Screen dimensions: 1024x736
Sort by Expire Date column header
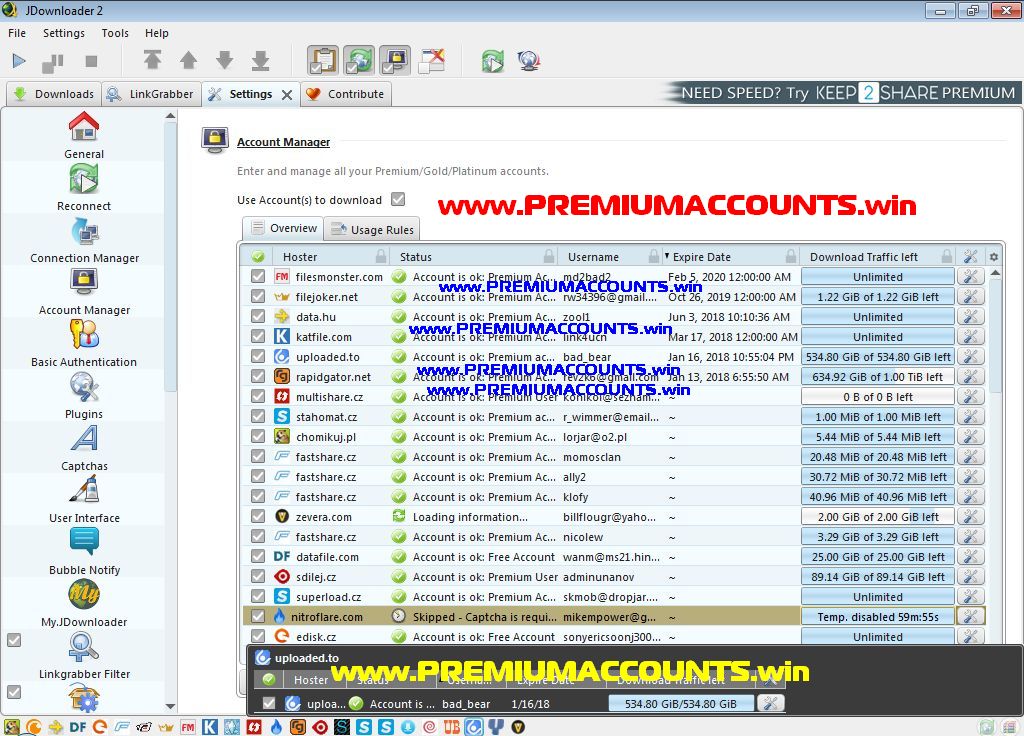pos(731,257)
